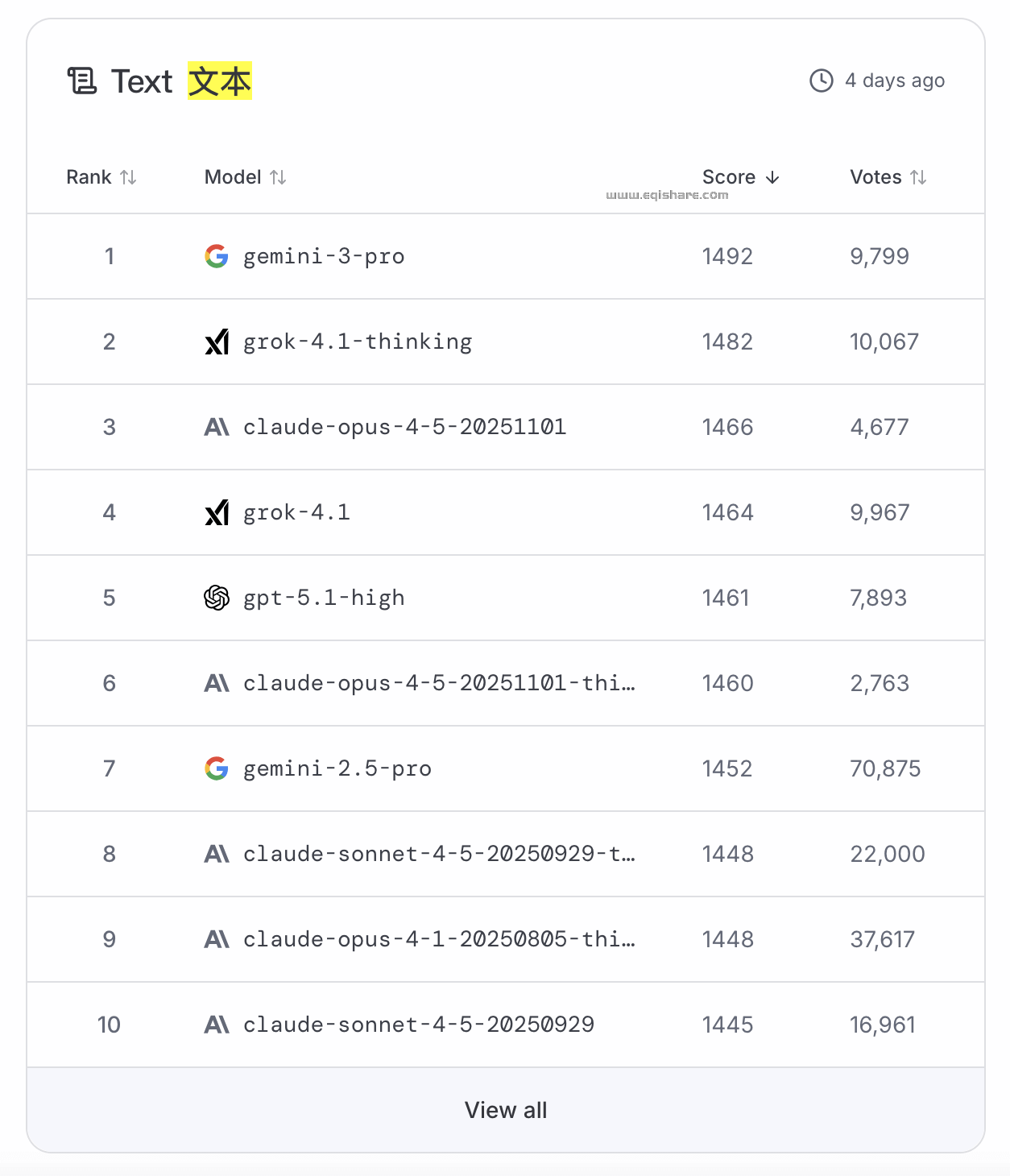
Task: Click View all button
Action: click(506, 1110)
